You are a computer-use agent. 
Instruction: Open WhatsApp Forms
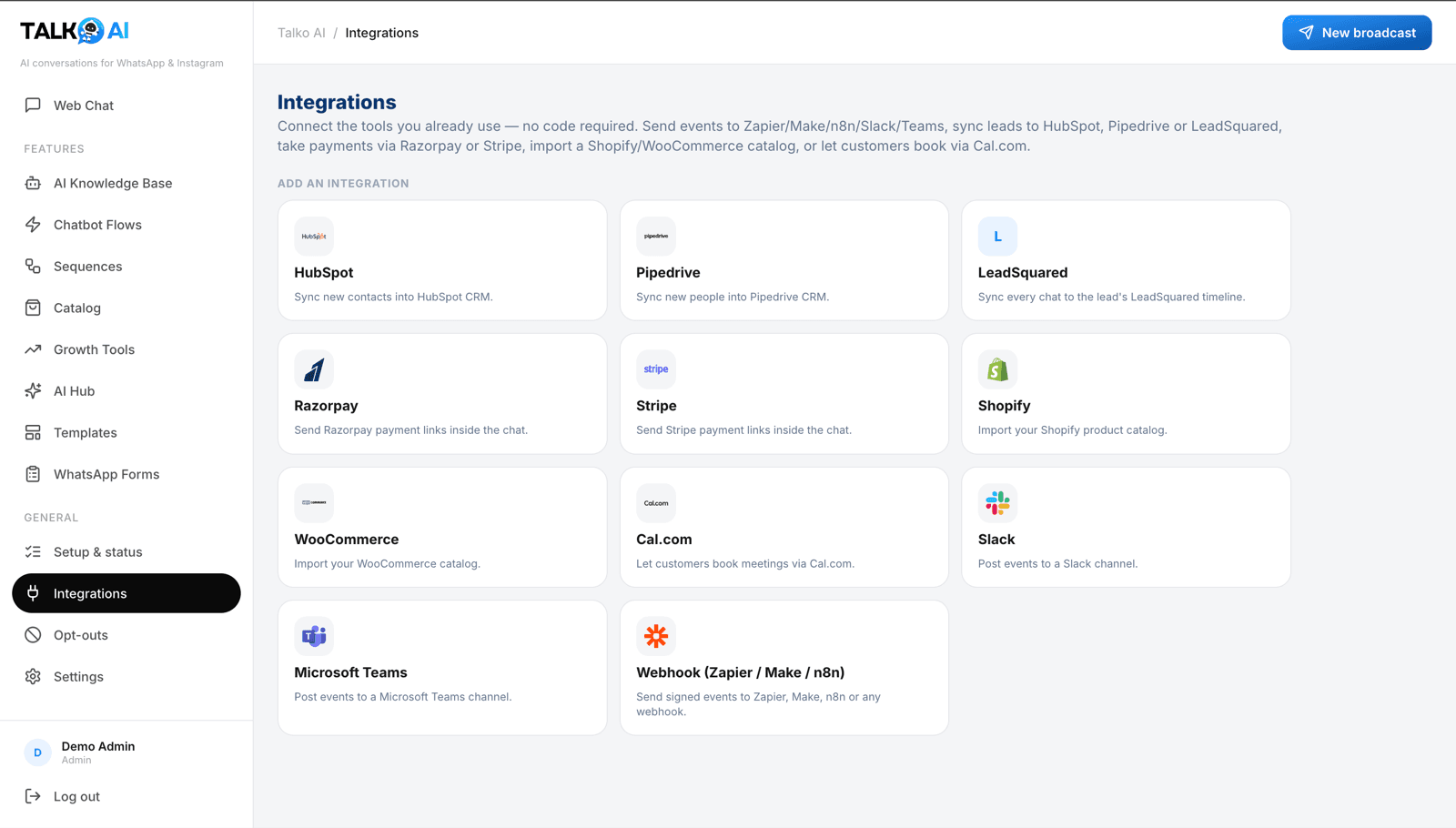[126, 474]
